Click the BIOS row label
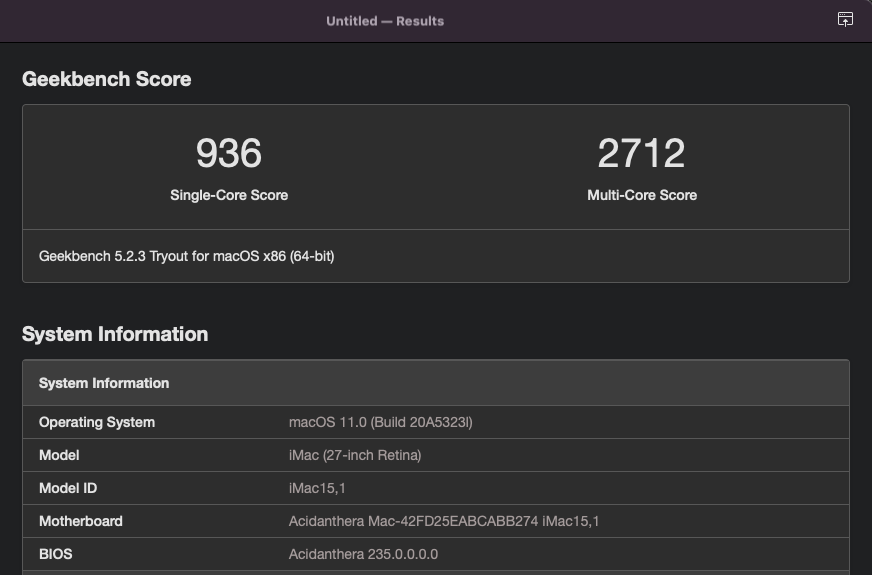This screenshot has height=575, width=872. (56, 554)
